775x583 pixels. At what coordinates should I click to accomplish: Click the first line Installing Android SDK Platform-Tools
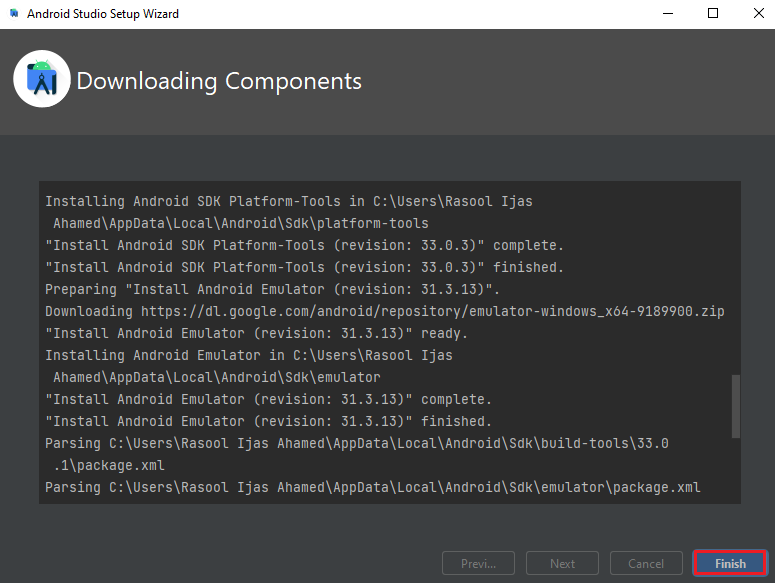pos(289,201)
